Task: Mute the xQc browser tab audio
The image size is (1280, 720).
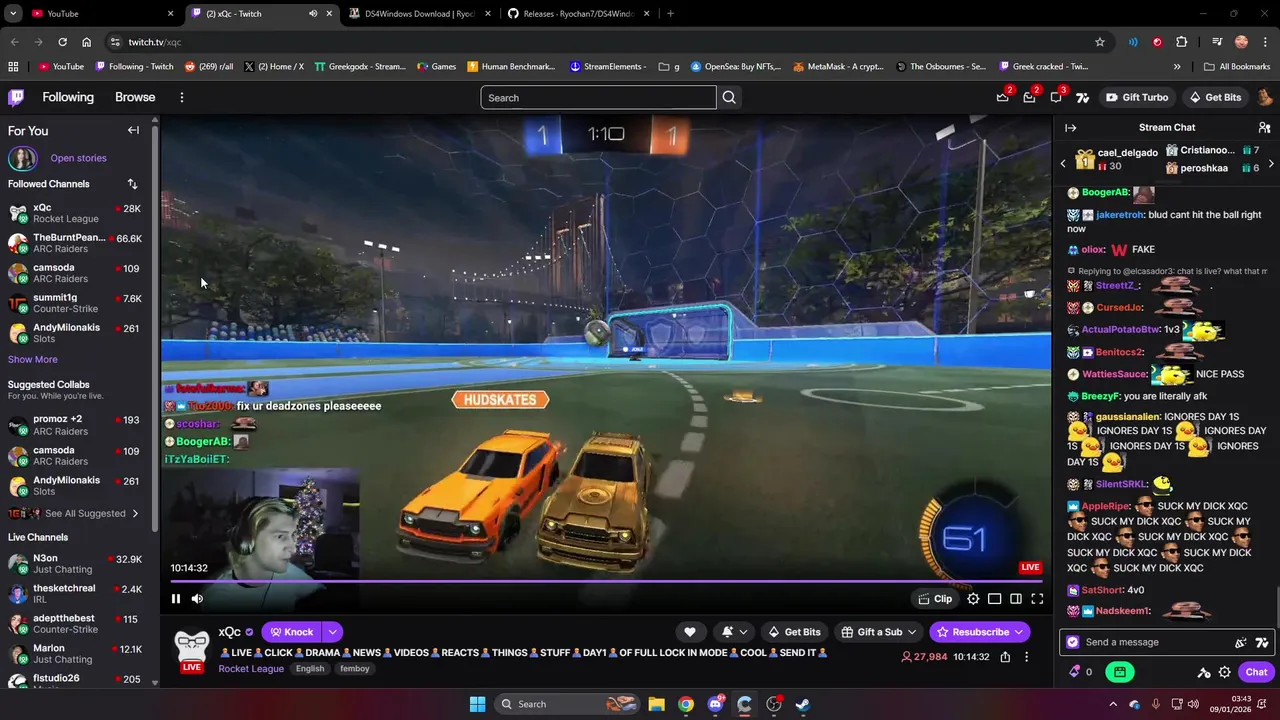Action: [x=313, y=14]
